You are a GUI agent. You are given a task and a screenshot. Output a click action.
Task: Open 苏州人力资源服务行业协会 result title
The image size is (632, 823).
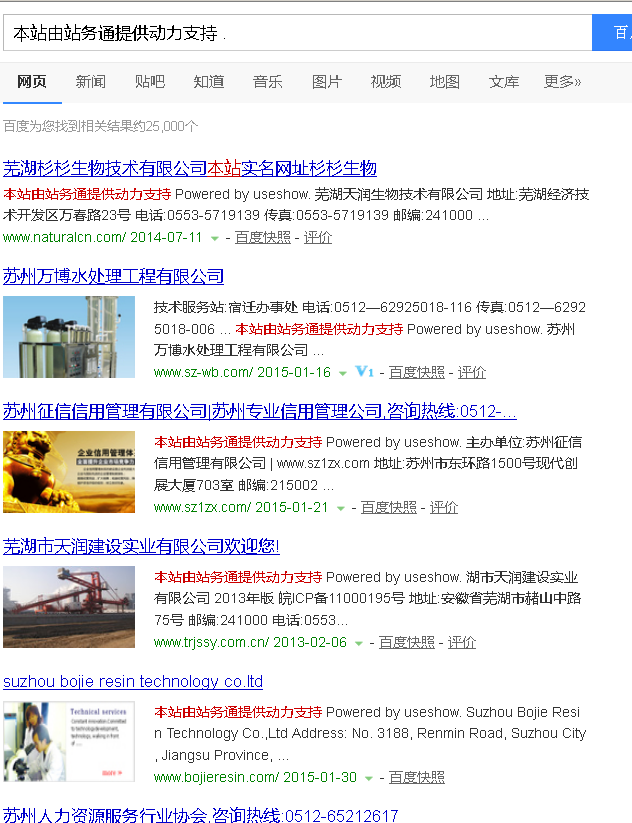pyautogui.click(x=201, y=815)
